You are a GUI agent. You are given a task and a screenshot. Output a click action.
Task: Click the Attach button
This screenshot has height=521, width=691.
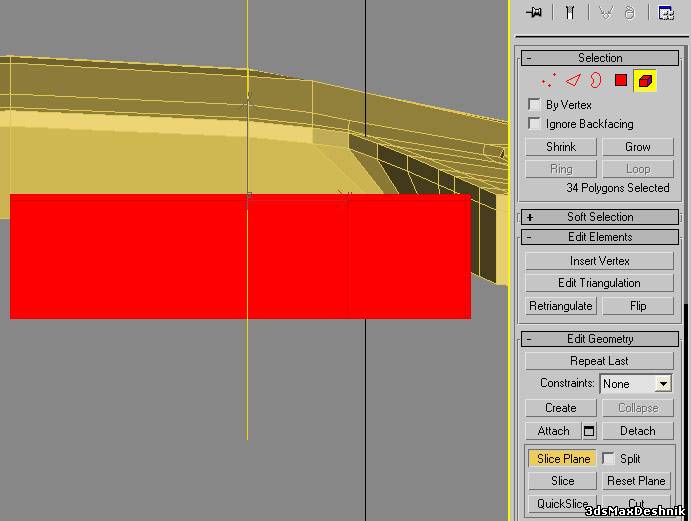(553, 431)
